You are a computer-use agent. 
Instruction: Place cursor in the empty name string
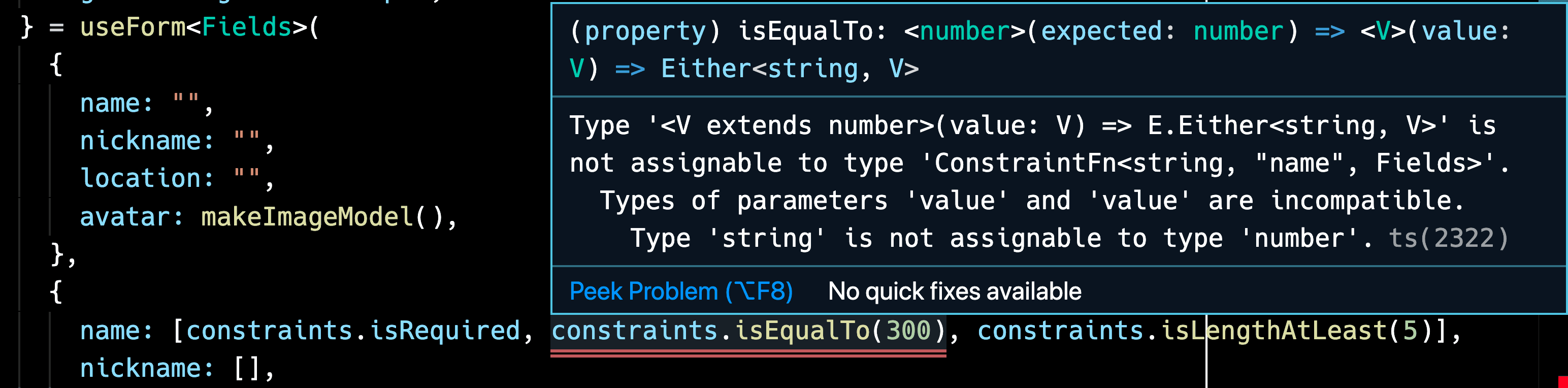(x=186, y=101)
